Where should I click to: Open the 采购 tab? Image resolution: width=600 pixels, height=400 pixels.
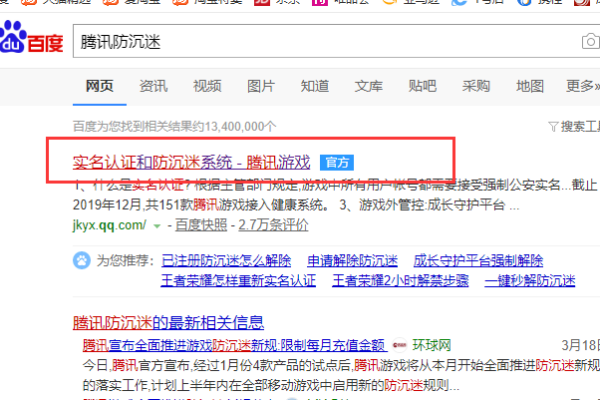(476, 86)
